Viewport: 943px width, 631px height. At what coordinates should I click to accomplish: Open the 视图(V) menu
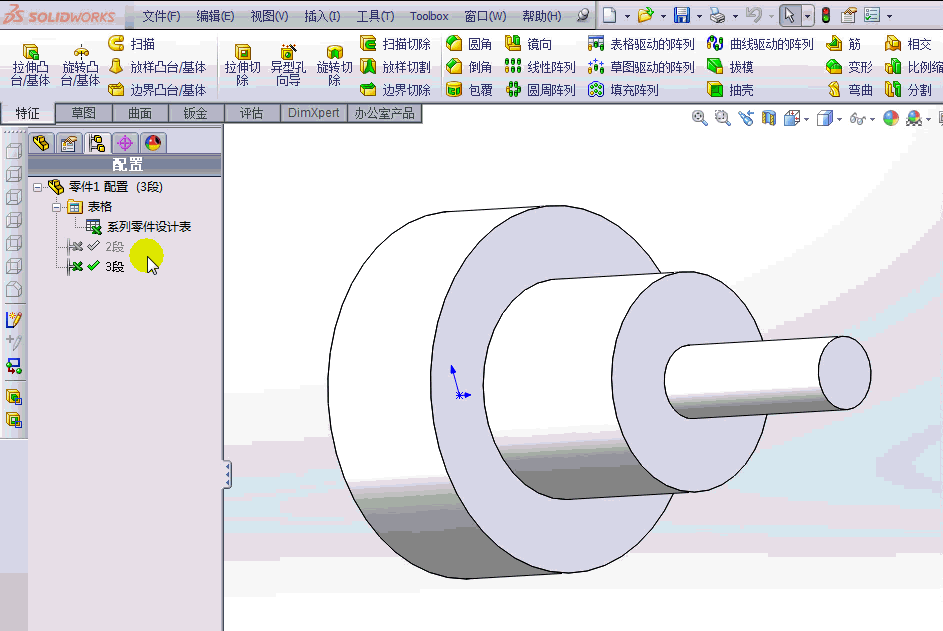pyautogui.click(x=269, y=16)
